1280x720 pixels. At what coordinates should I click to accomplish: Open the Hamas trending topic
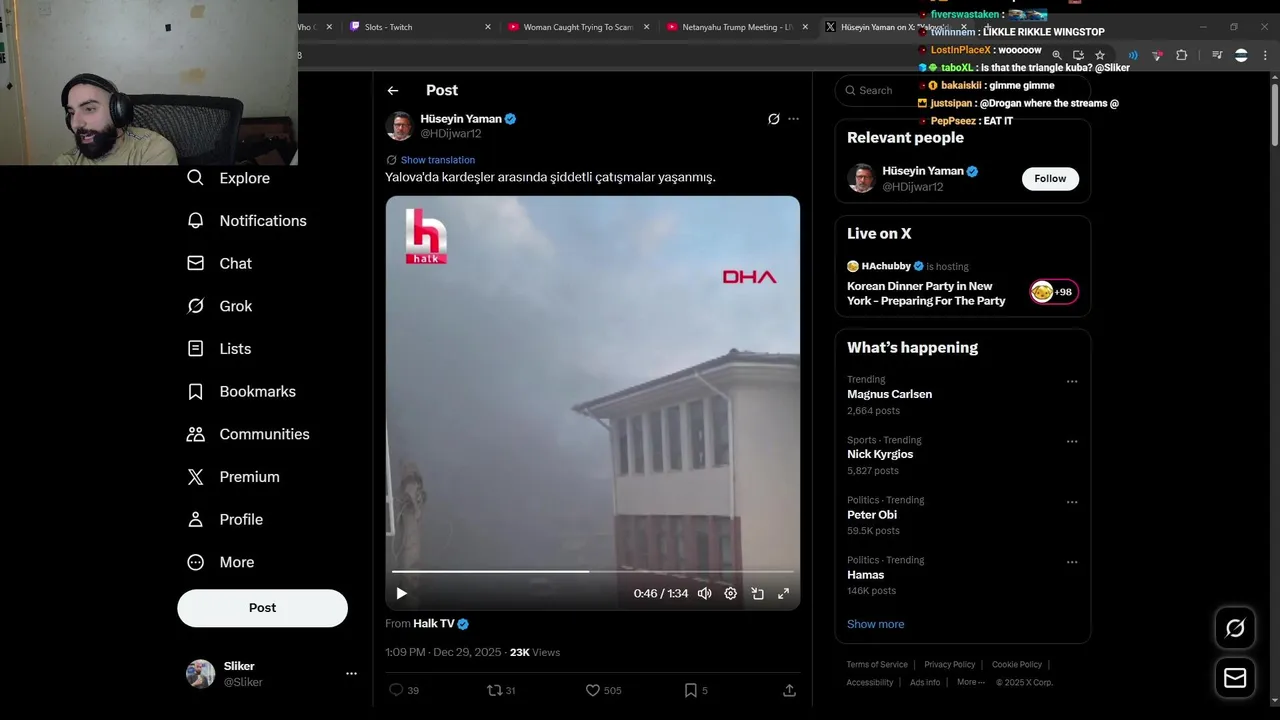(866, 575)
